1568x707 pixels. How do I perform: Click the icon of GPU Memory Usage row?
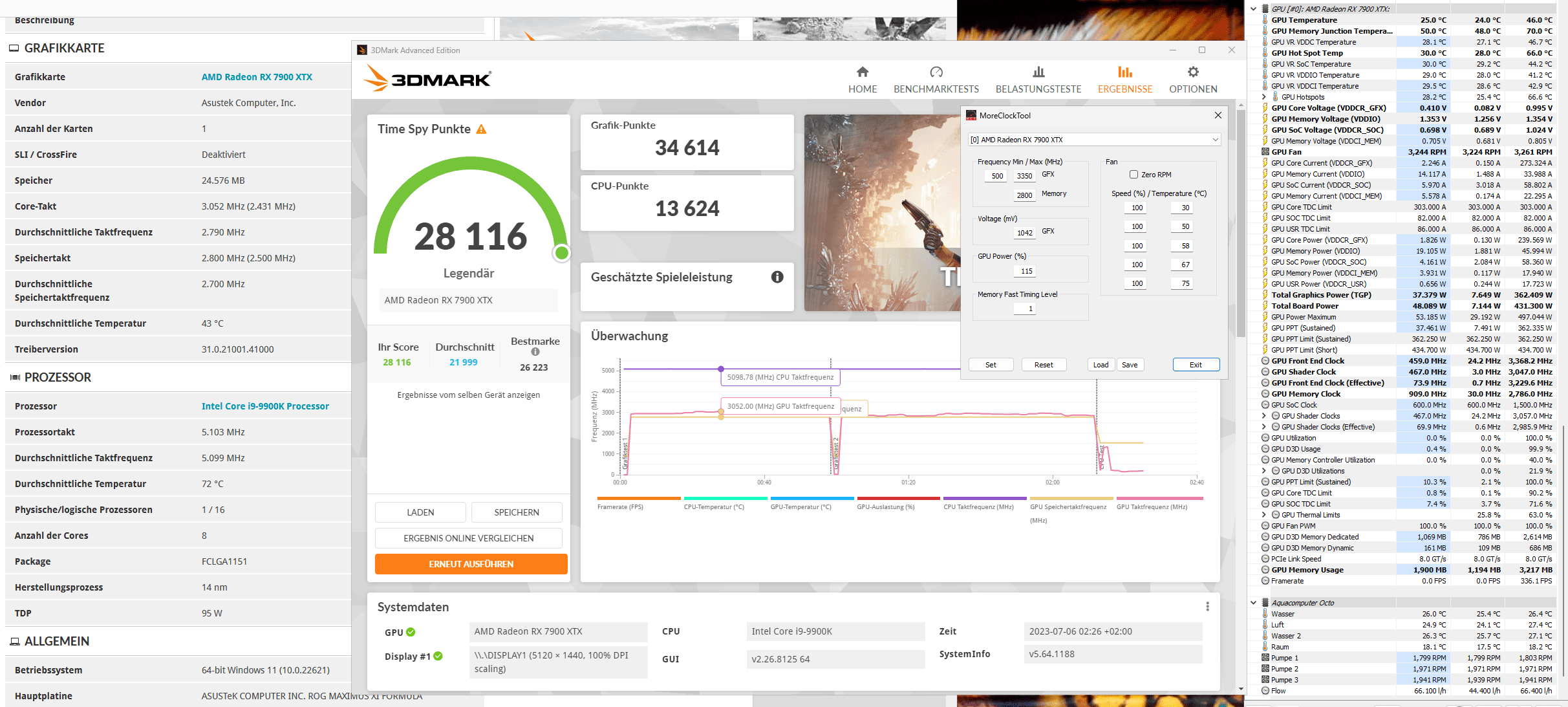point(1265,570)
